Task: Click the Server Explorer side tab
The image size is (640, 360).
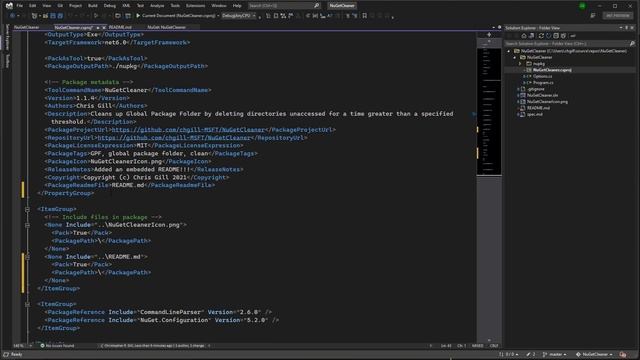Action: point(7,37)
